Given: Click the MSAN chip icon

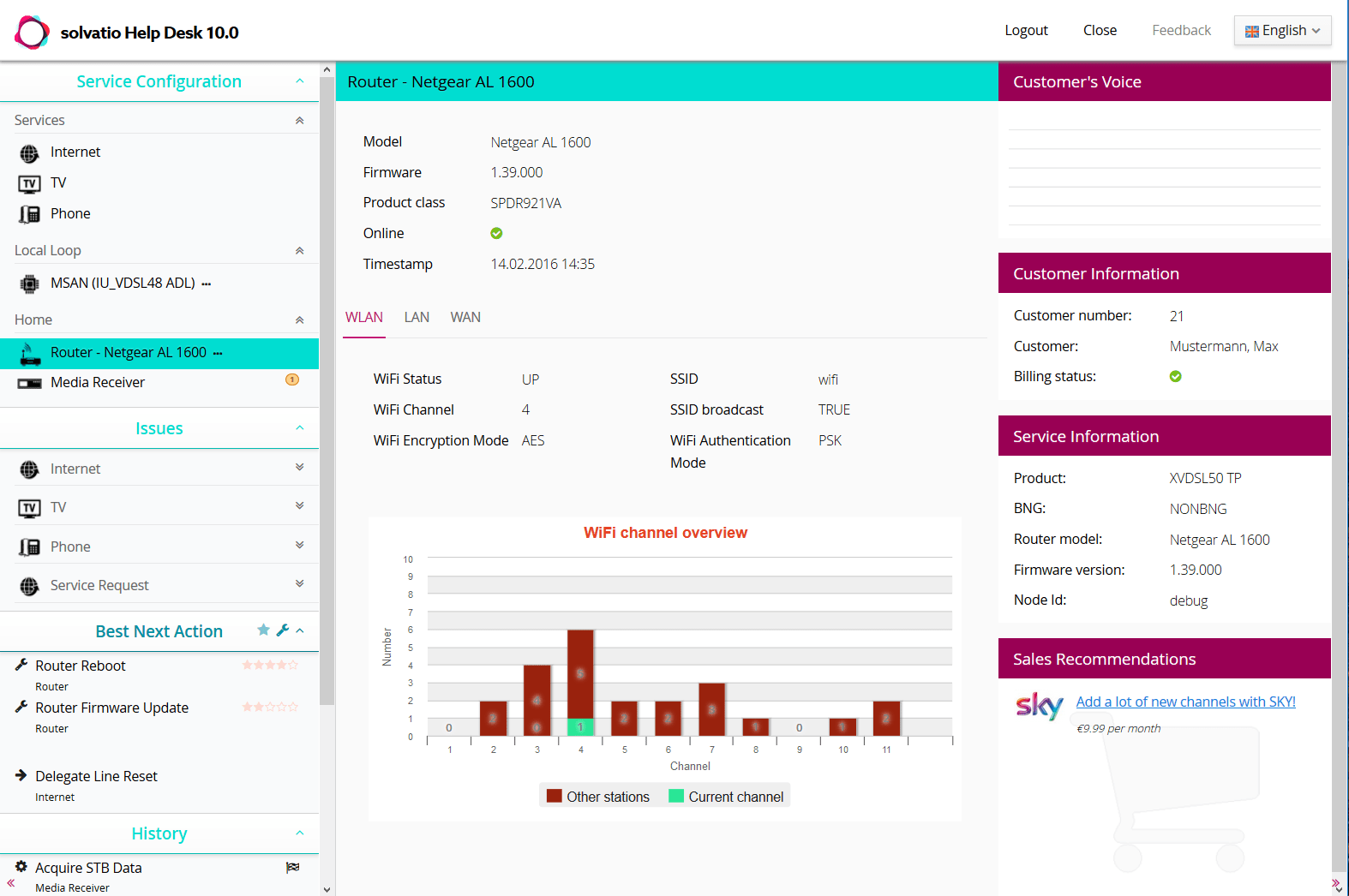Looking at the screenshot, I should pyautogui.click(x=29, y=284).
